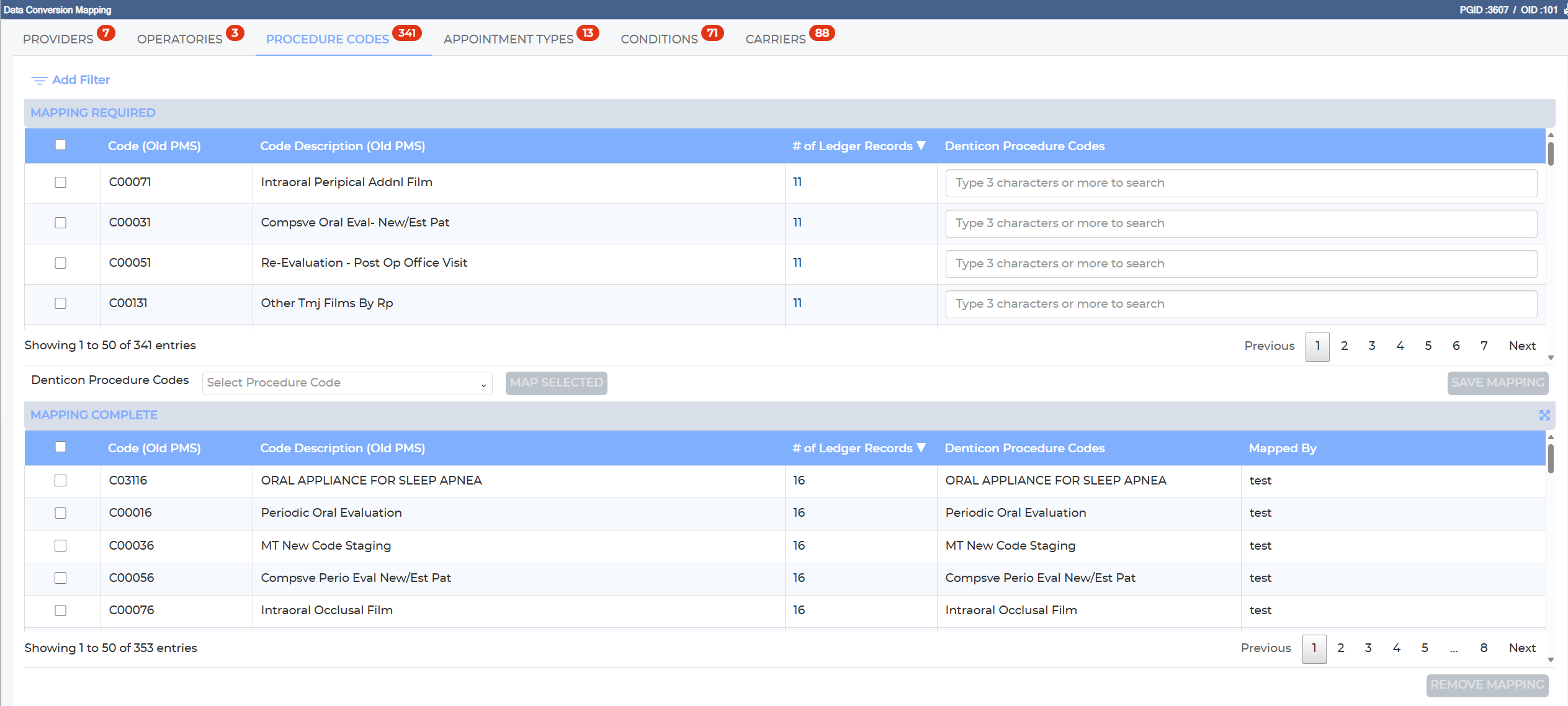This screenshot has width=1568, height=706.
Task: Open the Carriers tab
Action: click(775, 39)
